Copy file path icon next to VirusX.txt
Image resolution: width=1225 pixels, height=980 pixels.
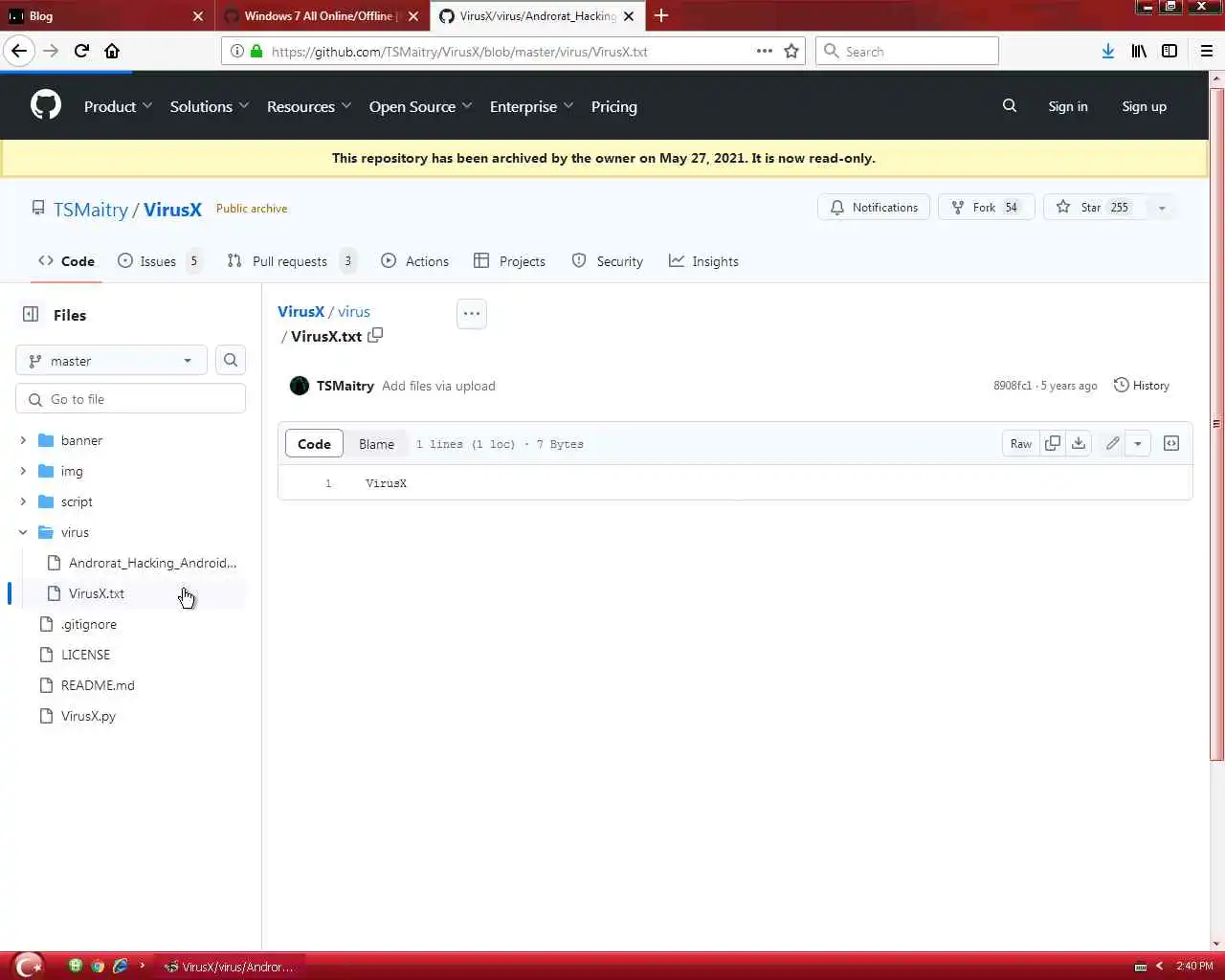tap(375, 335)
